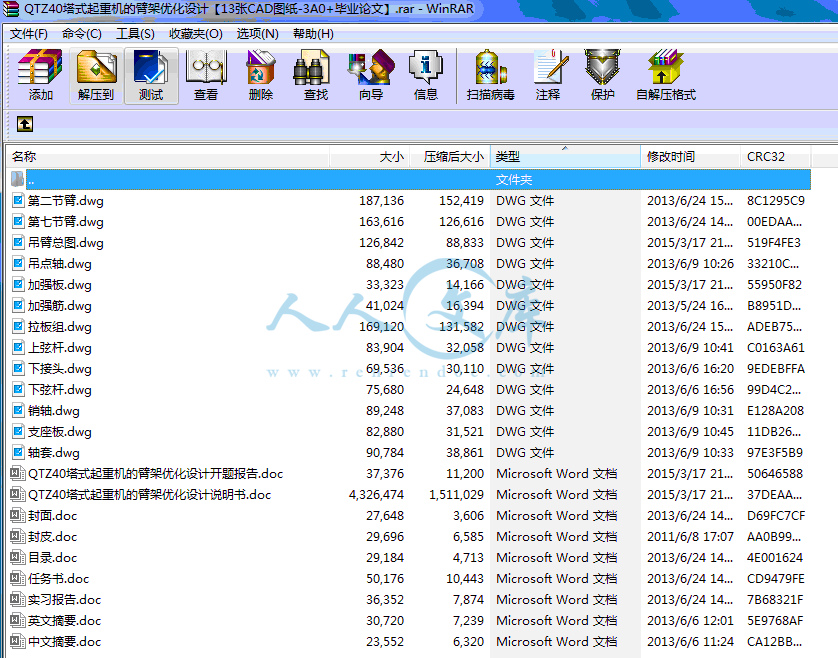Select file 下弦杆.dwg
The height and width of the screenshot is (658, 838).
click(x=60, y=390)
